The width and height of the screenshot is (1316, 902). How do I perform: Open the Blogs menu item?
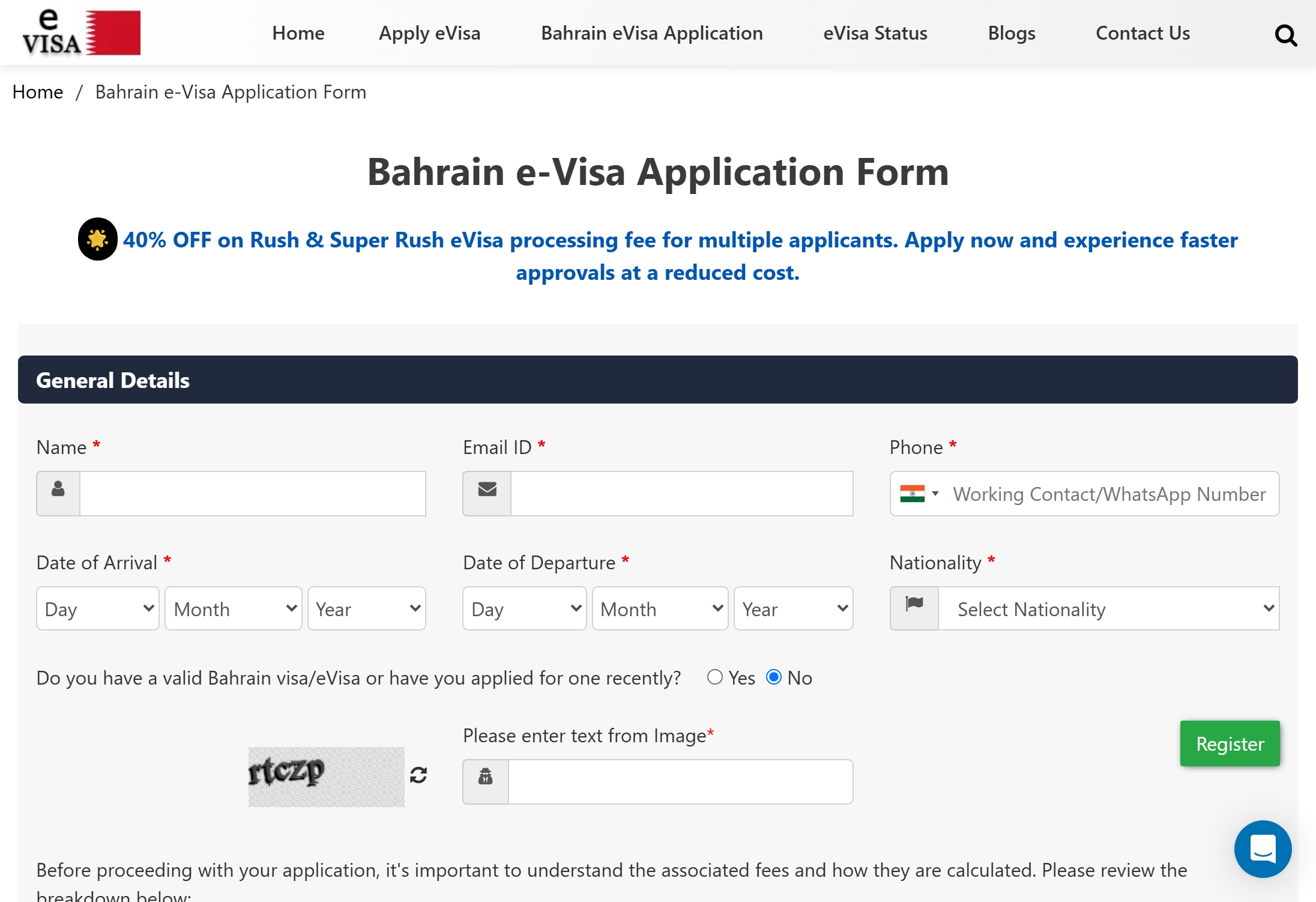pyautogui.click(x=1011, y=33)
